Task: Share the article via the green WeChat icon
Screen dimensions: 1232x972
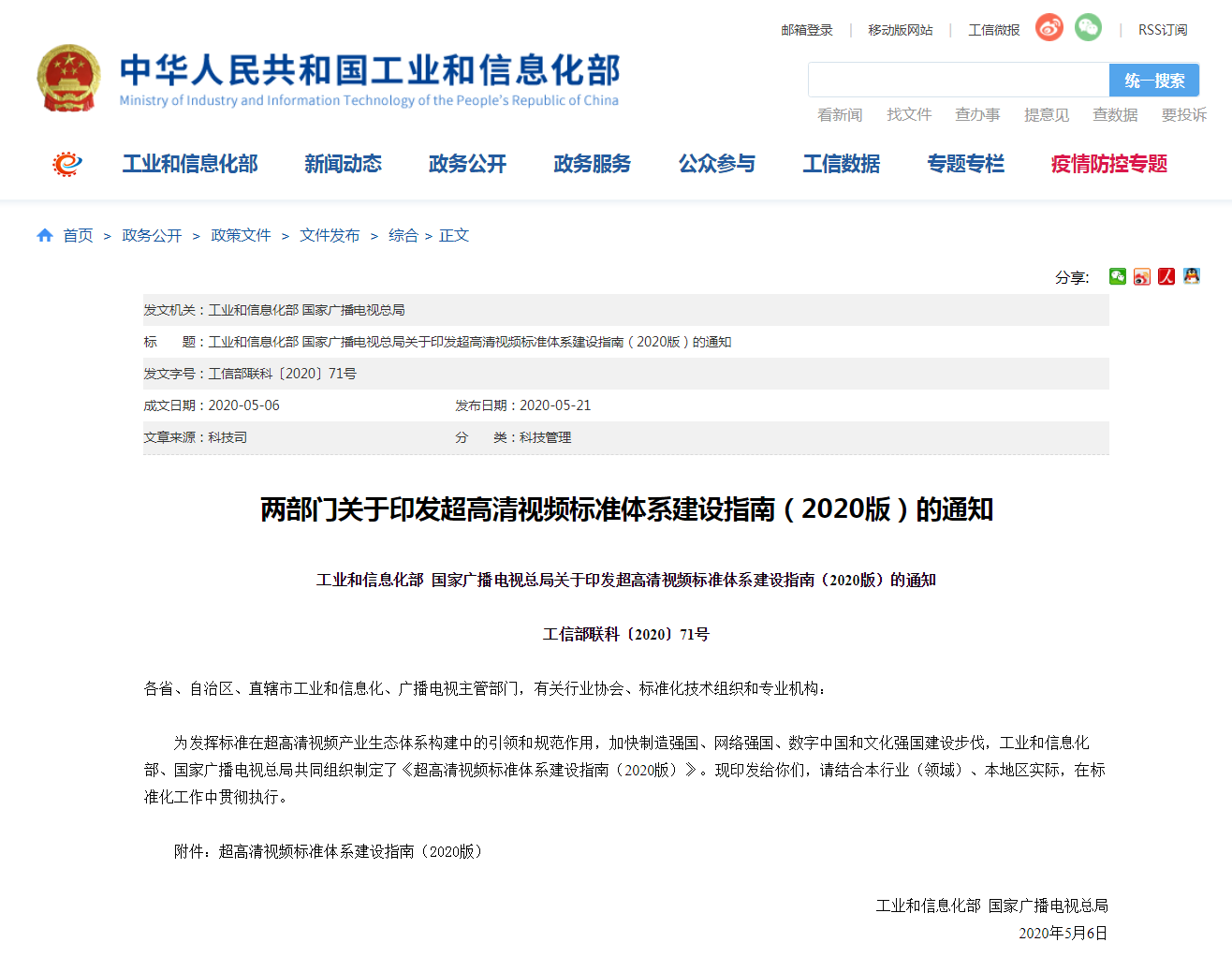Action: (x=1118, y=276)
